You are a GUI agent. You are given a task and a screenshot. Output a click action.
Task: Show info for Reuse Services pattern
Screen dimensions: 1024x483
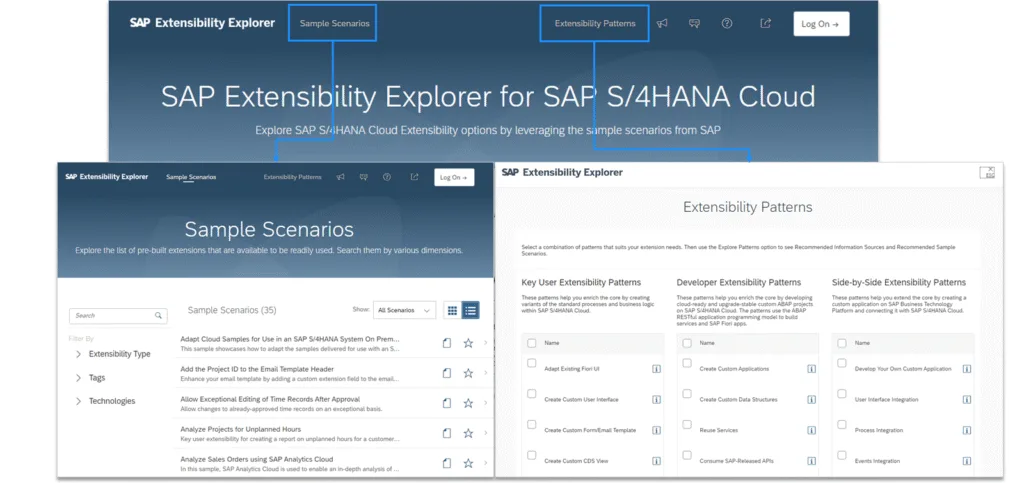pyautogui.click(x=812, y=430)
